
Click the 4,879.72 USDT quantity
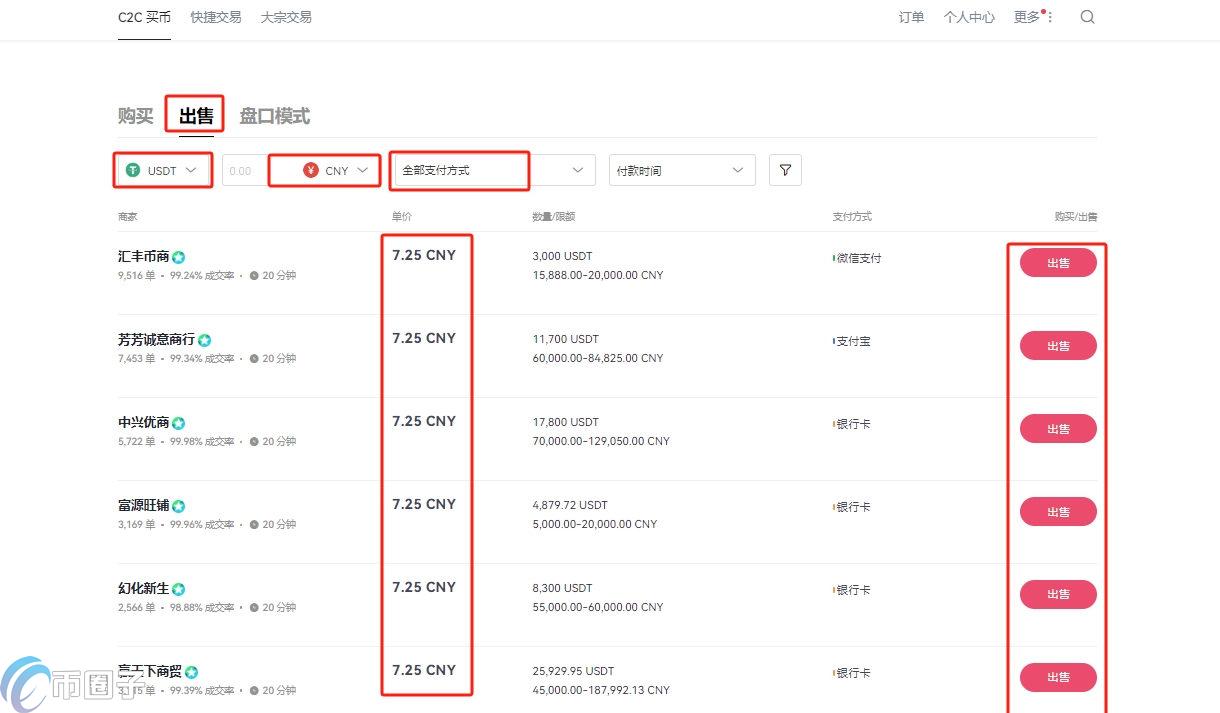[x=570, y=505]
